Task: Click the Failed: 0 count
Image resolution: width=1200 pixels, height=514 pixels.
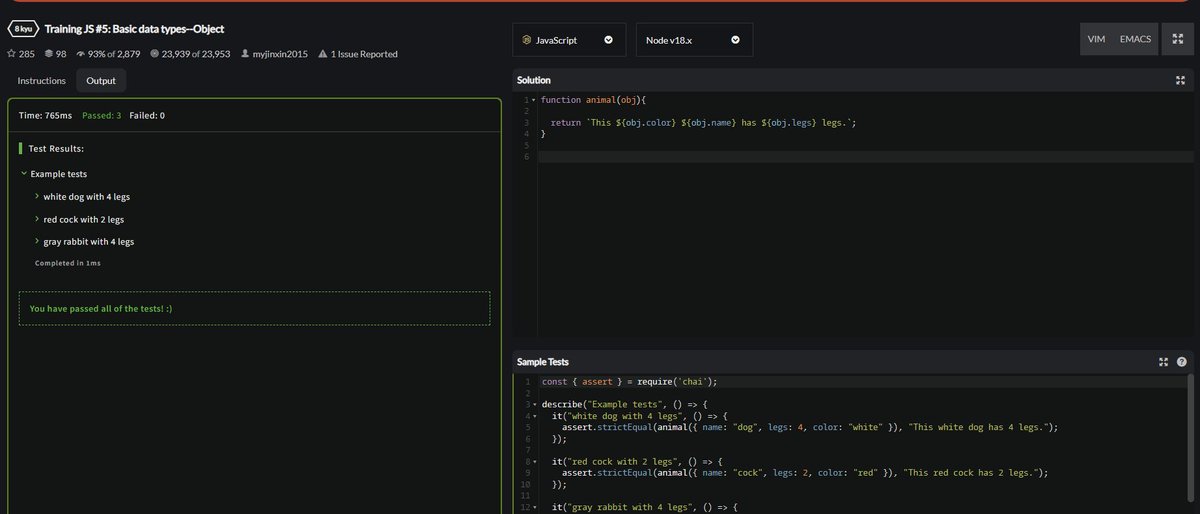Action: pyautogui.click(x=147, y=115)
